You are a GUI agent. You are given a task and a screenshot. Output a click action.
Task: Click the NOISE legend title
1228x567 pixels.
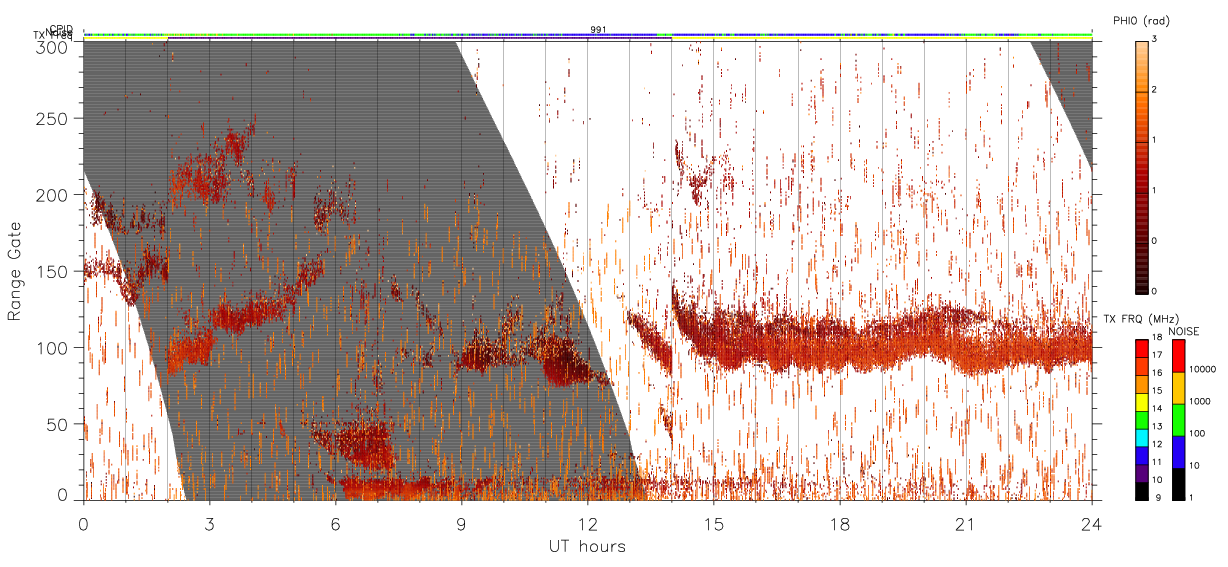(x=1184, y=331)
